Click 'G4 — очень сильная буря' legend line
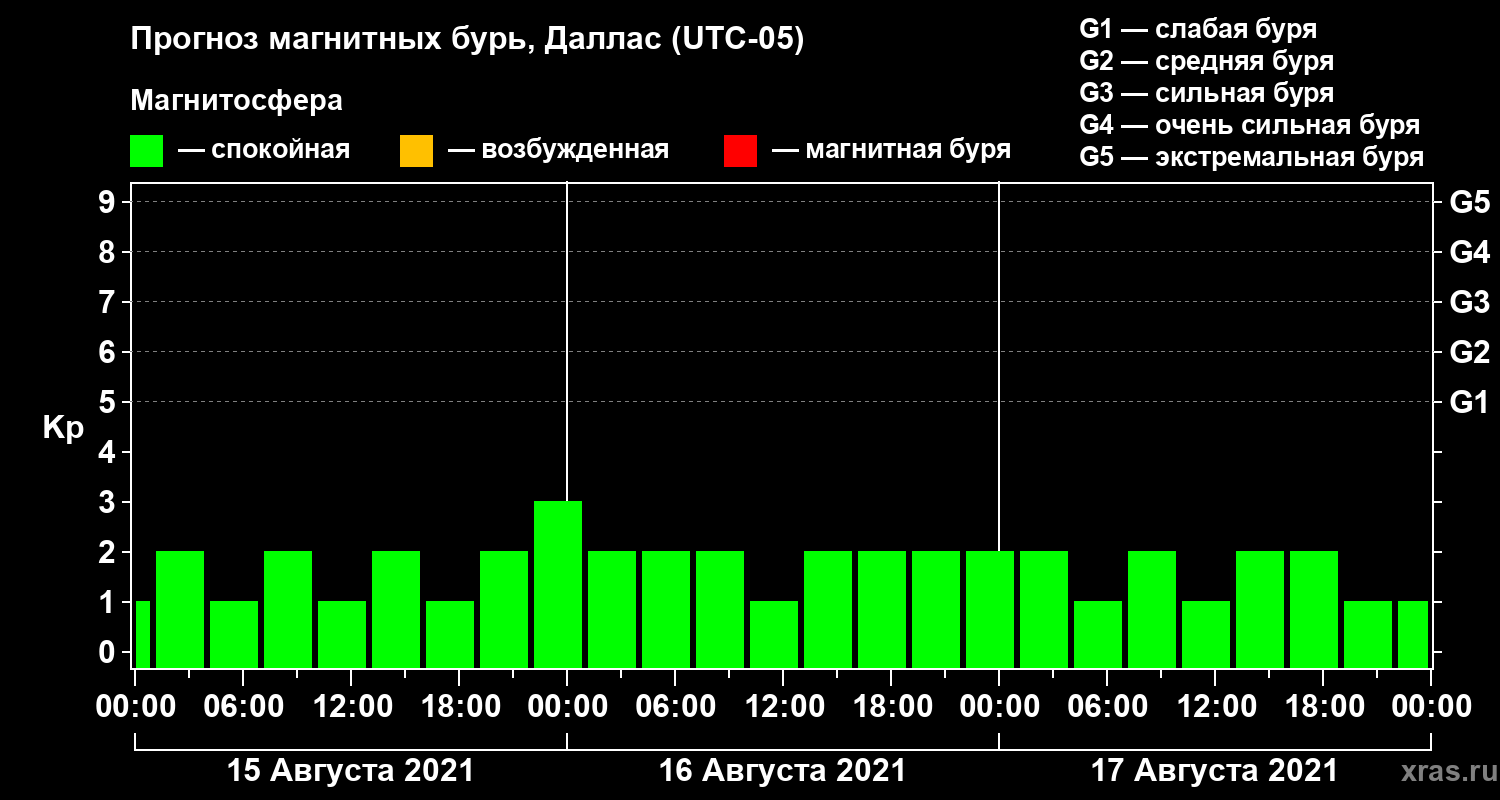 point(1250,125)
